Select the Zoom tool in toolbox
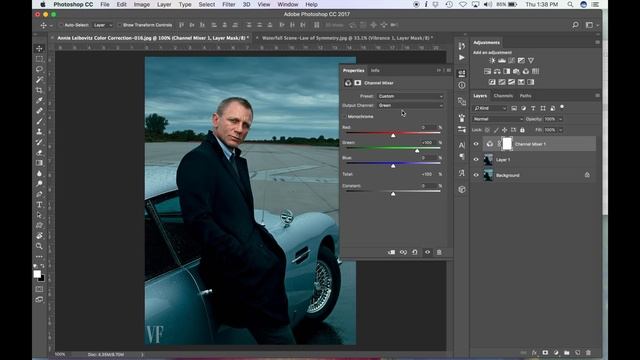Screen dimensions: 640x360 pyautogui.click(x=39, y=246)
